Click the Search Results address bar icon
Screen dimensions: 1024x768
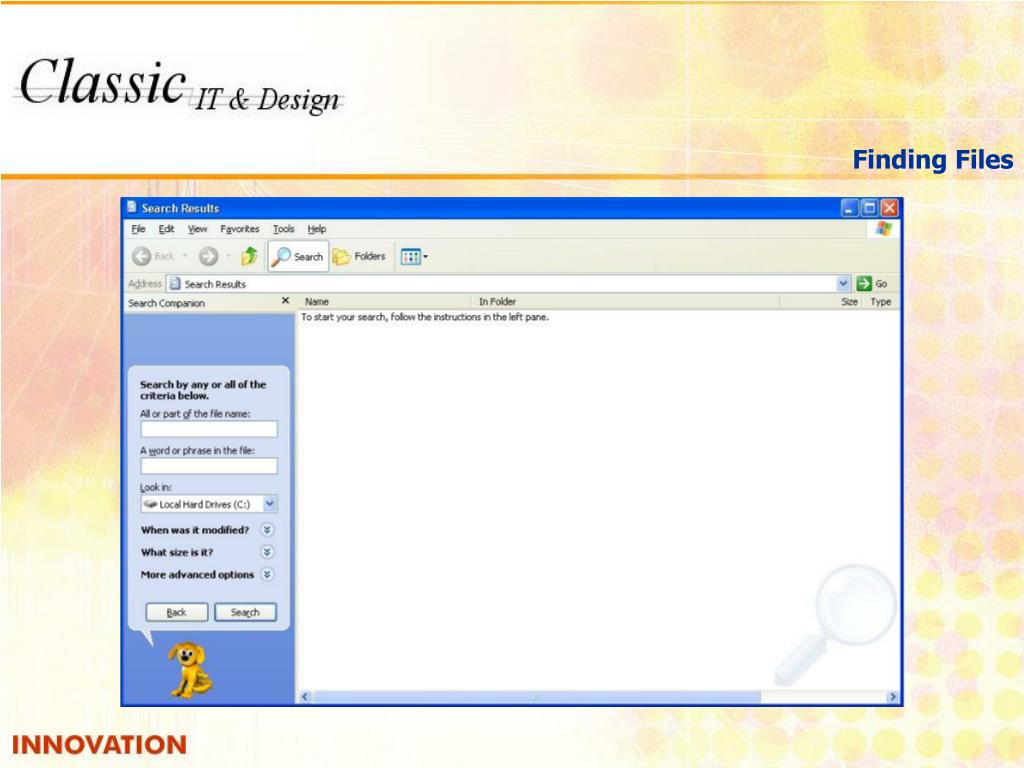coord(175,283)
